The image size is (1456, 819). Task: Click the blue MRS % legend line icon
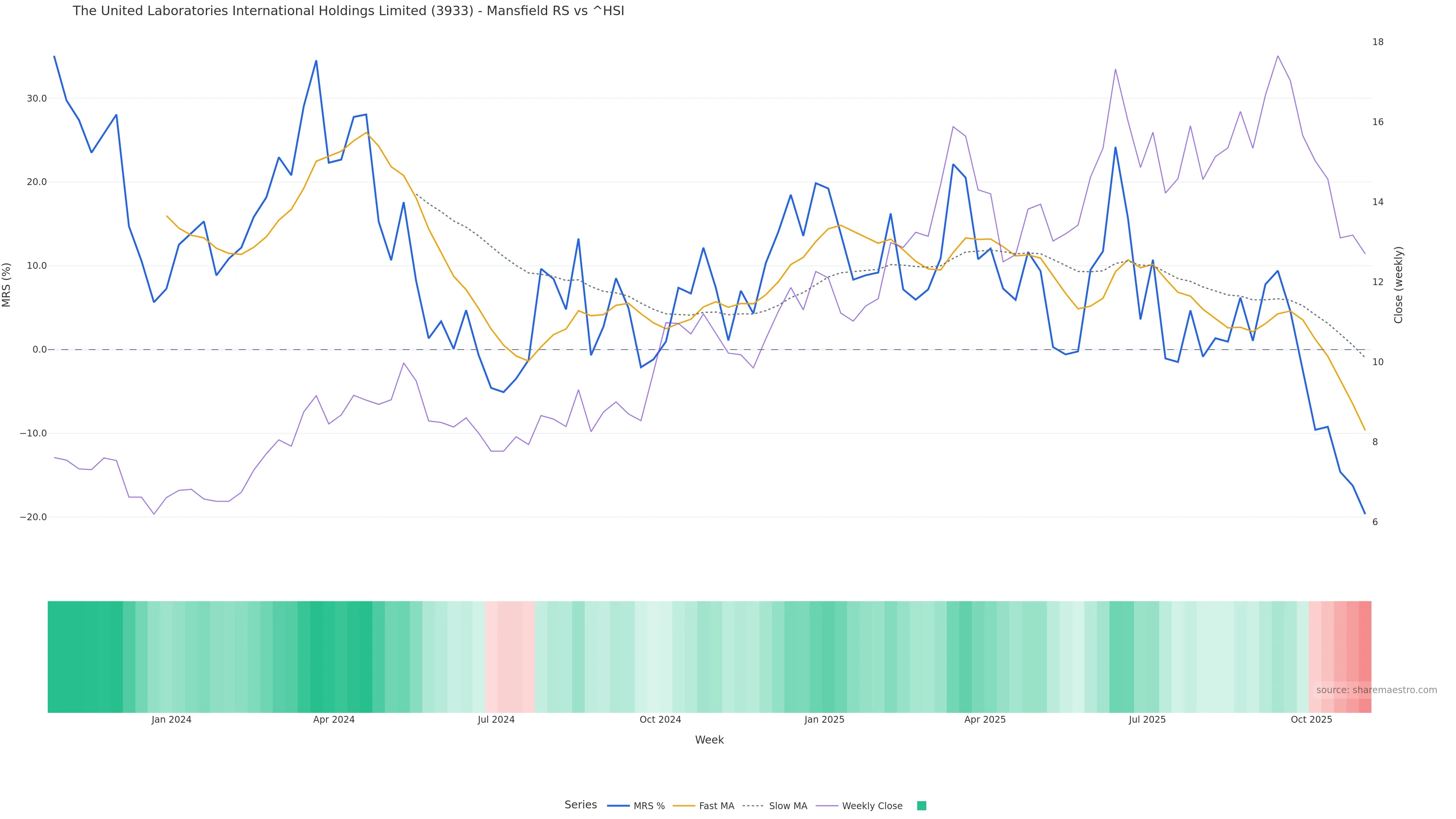618,806
